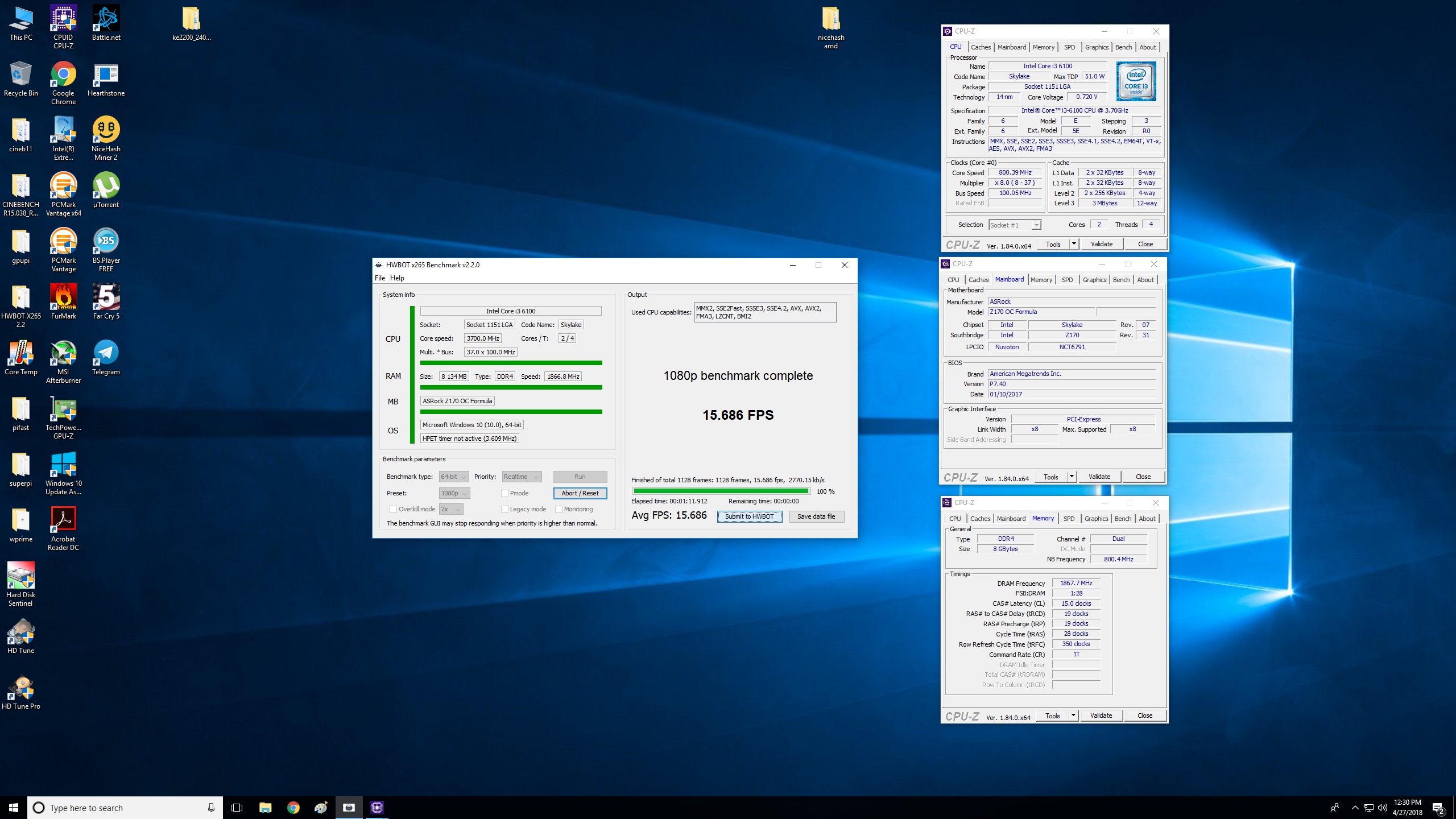1456x819 pixels.
Task: Open the Preset 1080p dropdown
Action: coord(454,493)
